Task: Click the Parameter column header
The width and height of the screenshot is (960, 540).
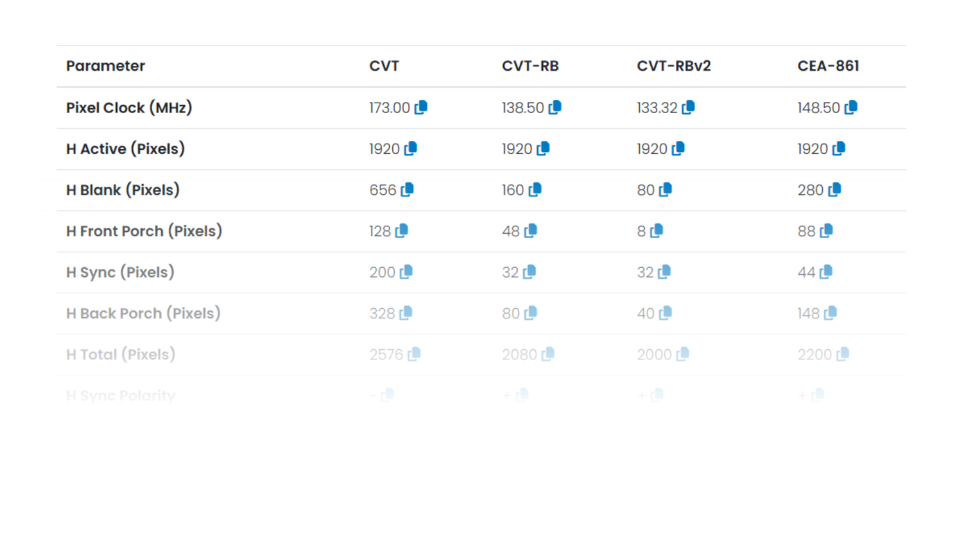Action: [105, 66]
